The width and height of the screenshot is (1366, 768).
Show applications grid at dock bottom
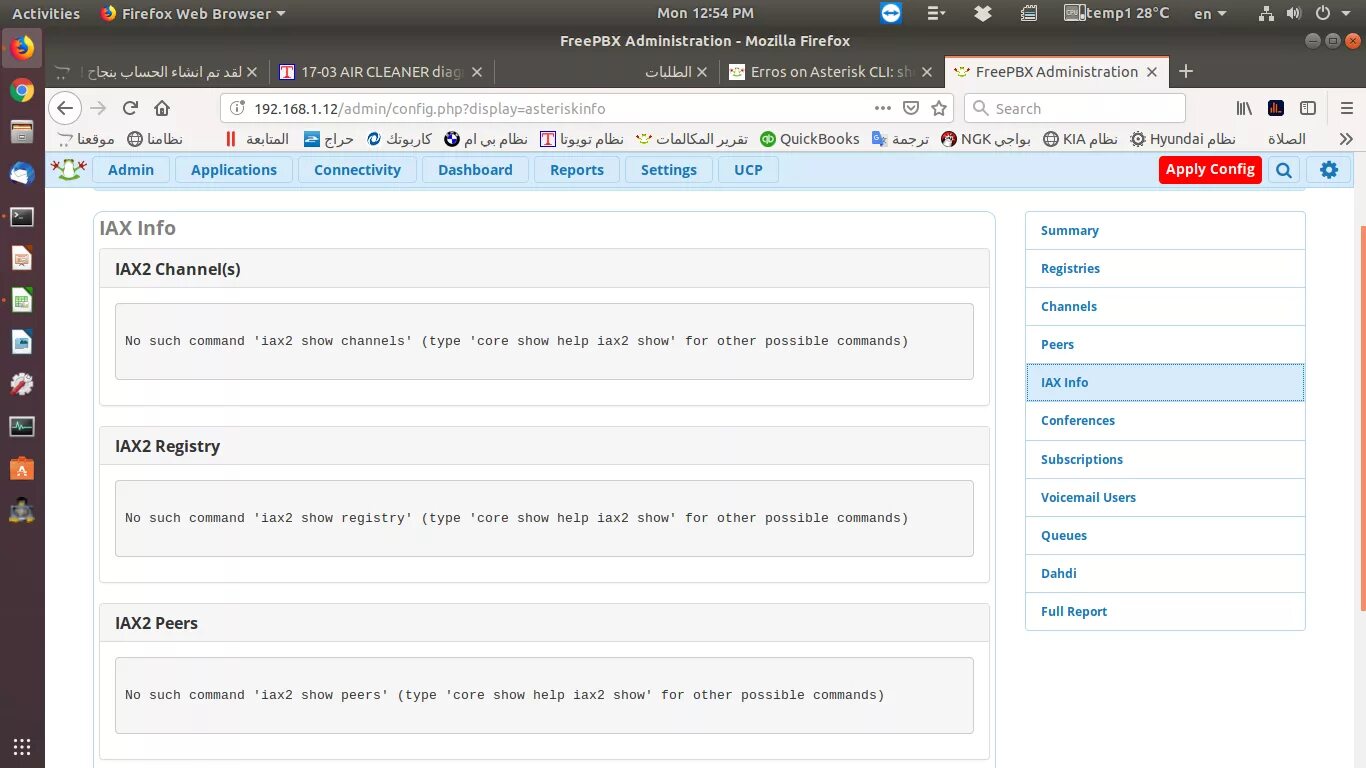click(22, 746)
